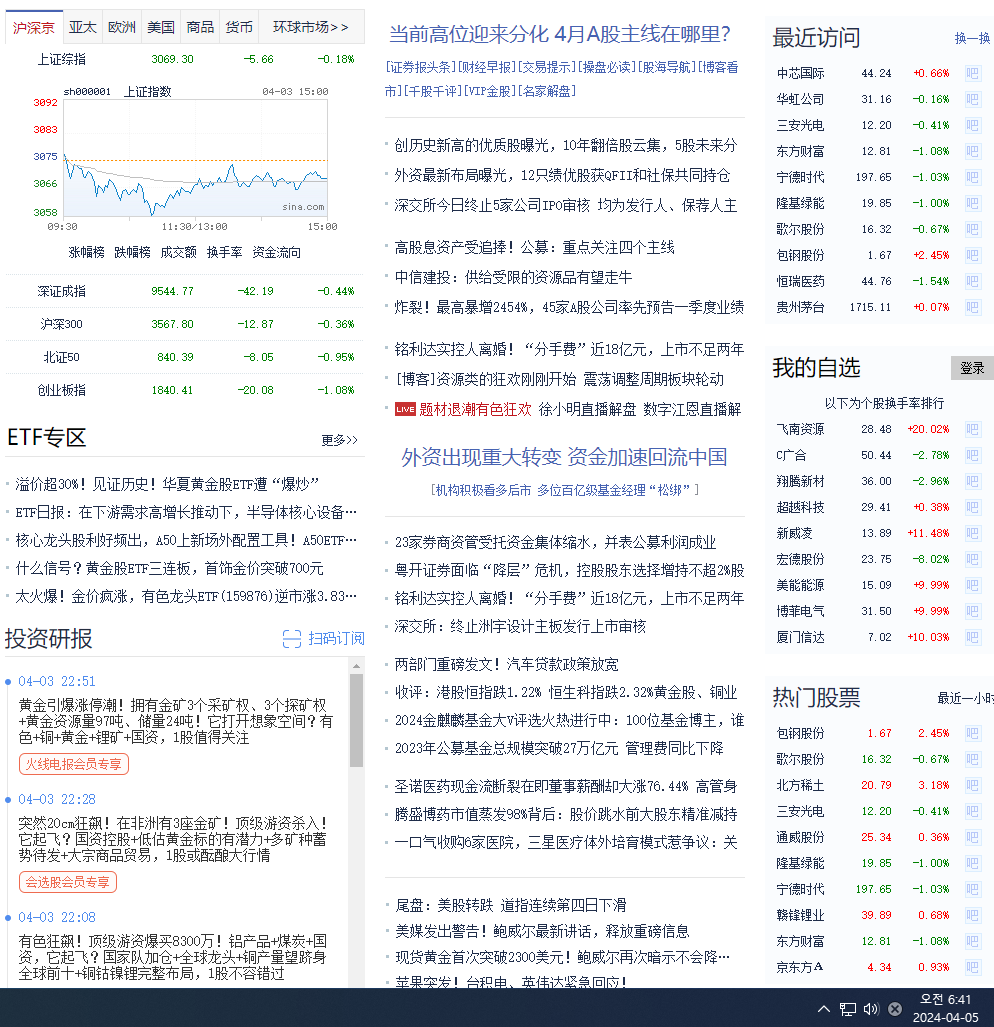The image size is (994, 1027).
Task: Open 吧 icon for 宏德股份
Action: pyautogui.click(x=972, y=559)
